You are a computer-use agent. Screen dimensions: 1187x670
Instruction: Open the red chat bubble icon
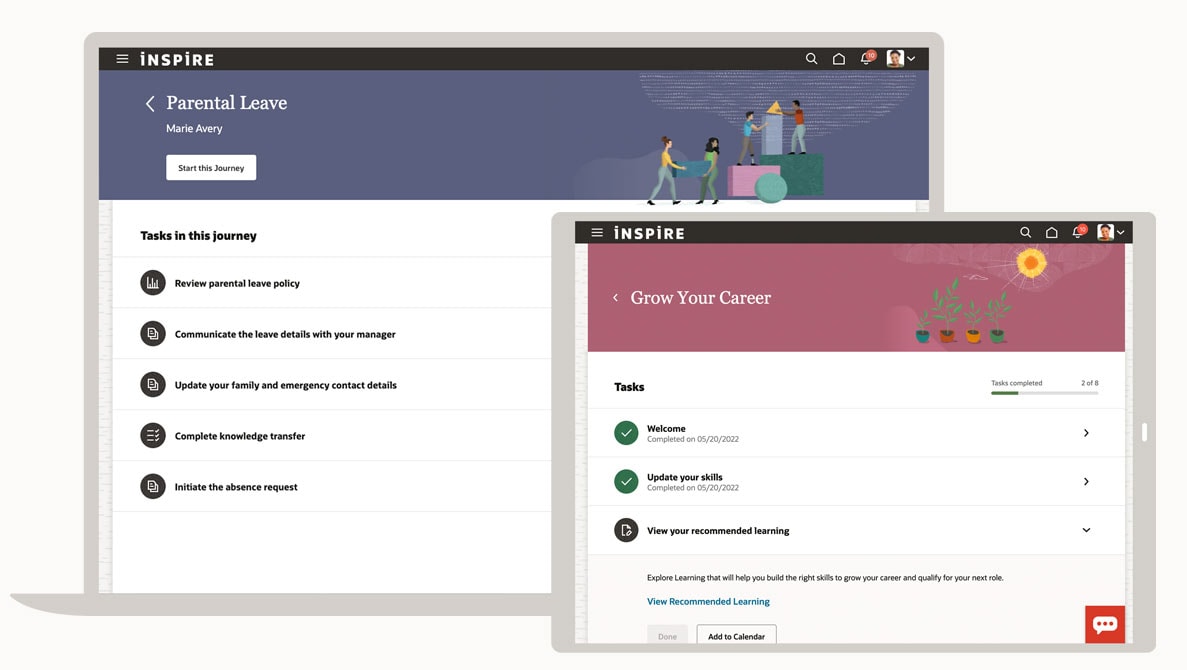pyautogui.click(x=1105, y=624)
